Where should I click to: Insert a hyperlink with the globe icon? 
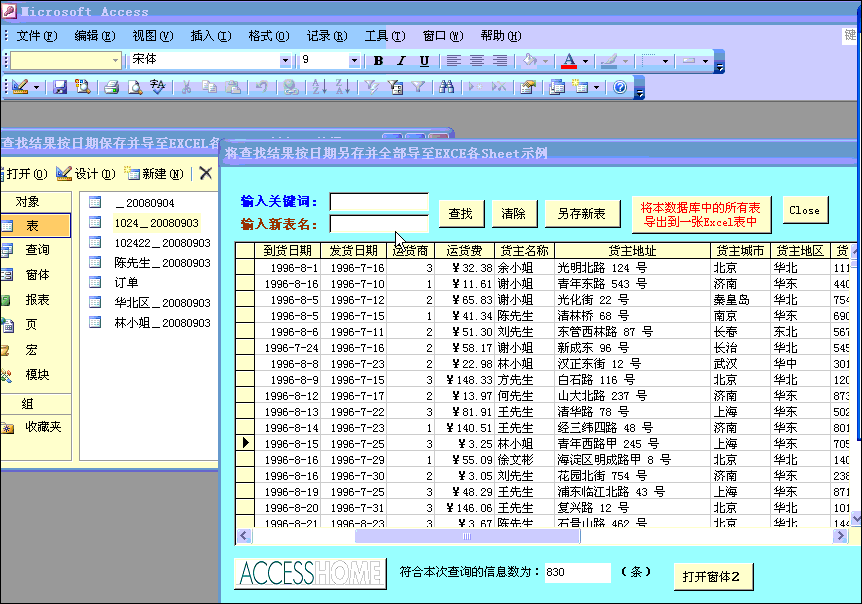(291, 87)
